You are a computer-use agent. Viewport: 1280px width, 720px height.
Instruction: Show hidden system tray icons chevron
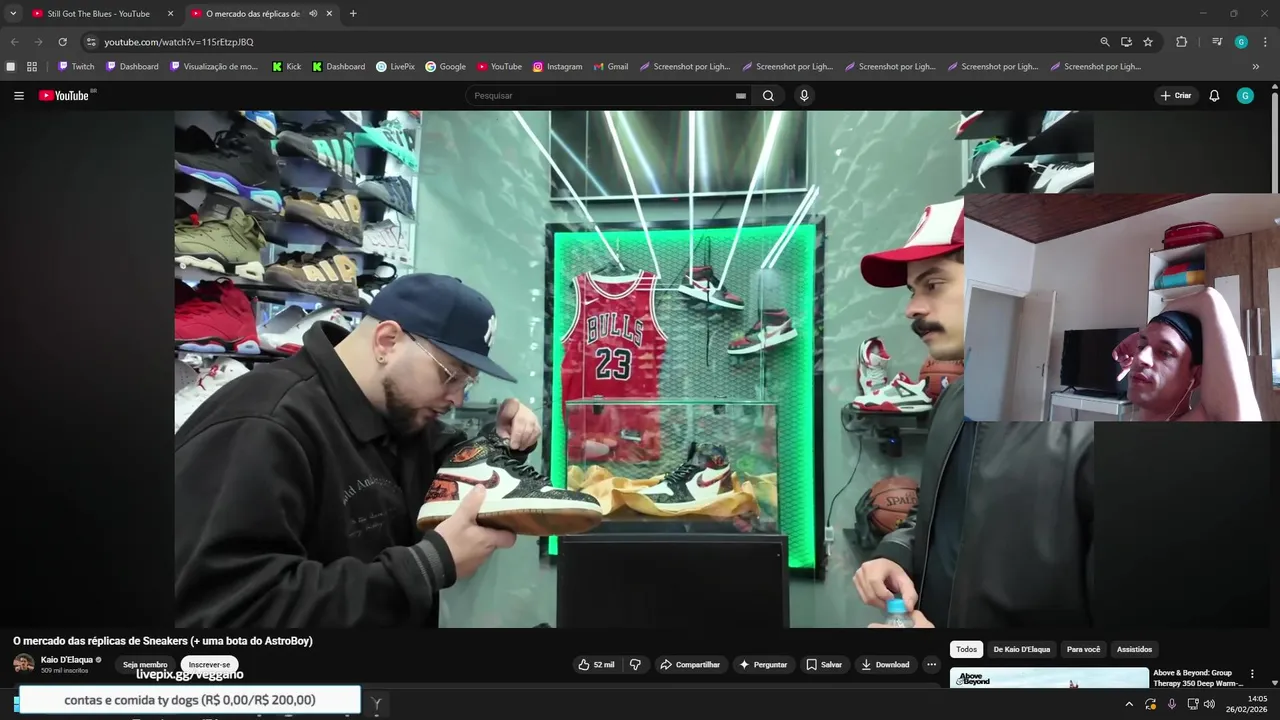point(1129,704)
